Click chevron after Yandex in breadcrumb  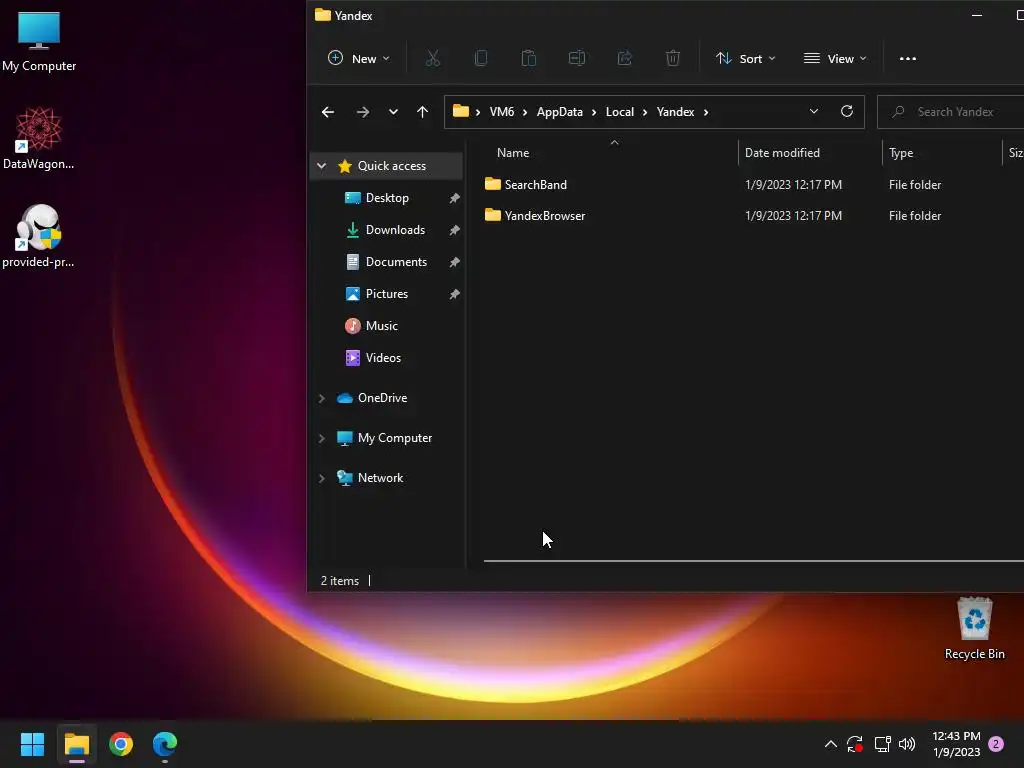pos(706,112)
